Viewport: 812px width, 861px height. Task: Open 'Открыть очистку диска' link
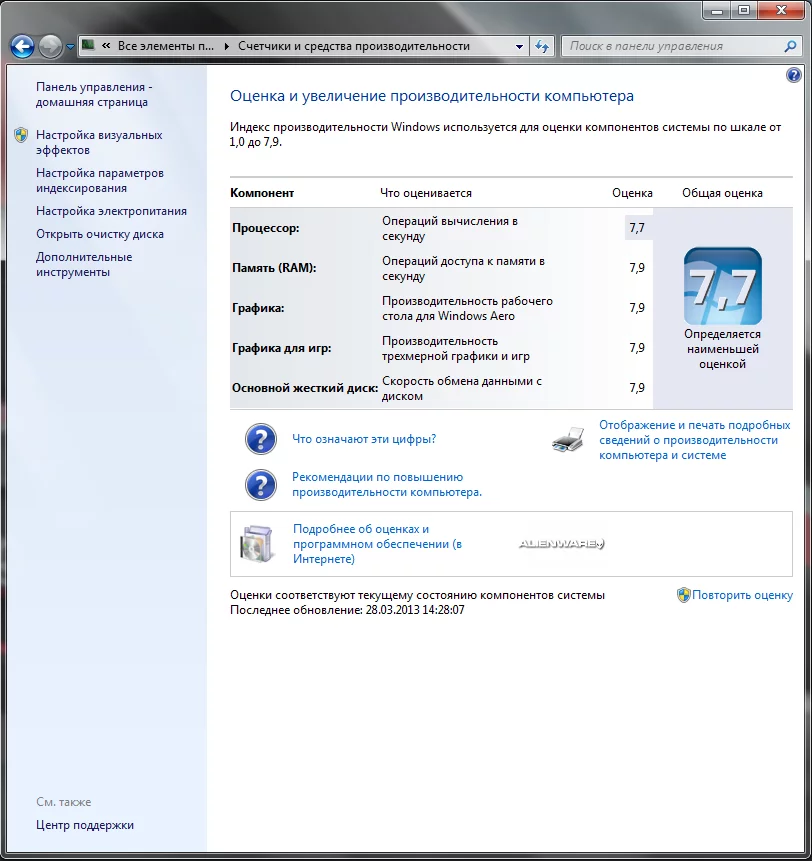pyautogui.click(x=100, y=234)
